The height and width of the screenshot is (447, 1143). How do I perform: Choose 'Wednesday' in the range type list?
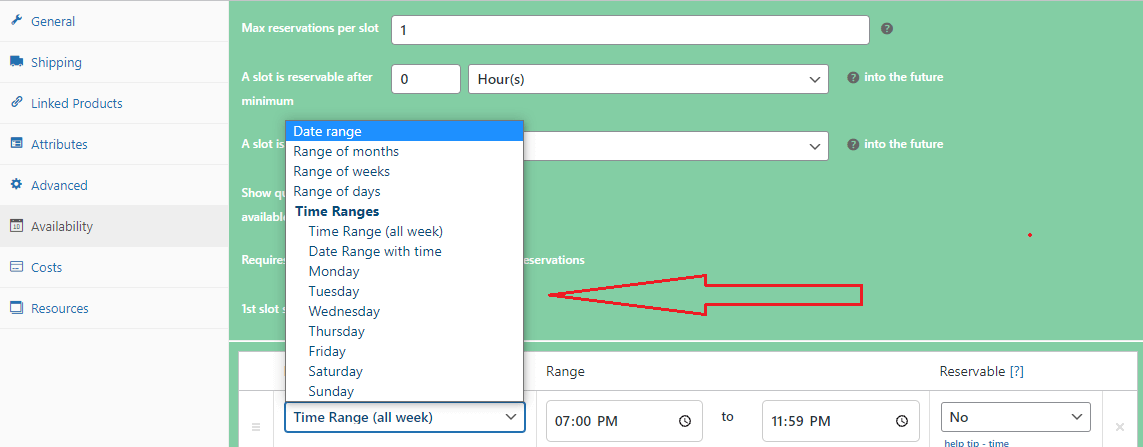[x=344, y=312]
